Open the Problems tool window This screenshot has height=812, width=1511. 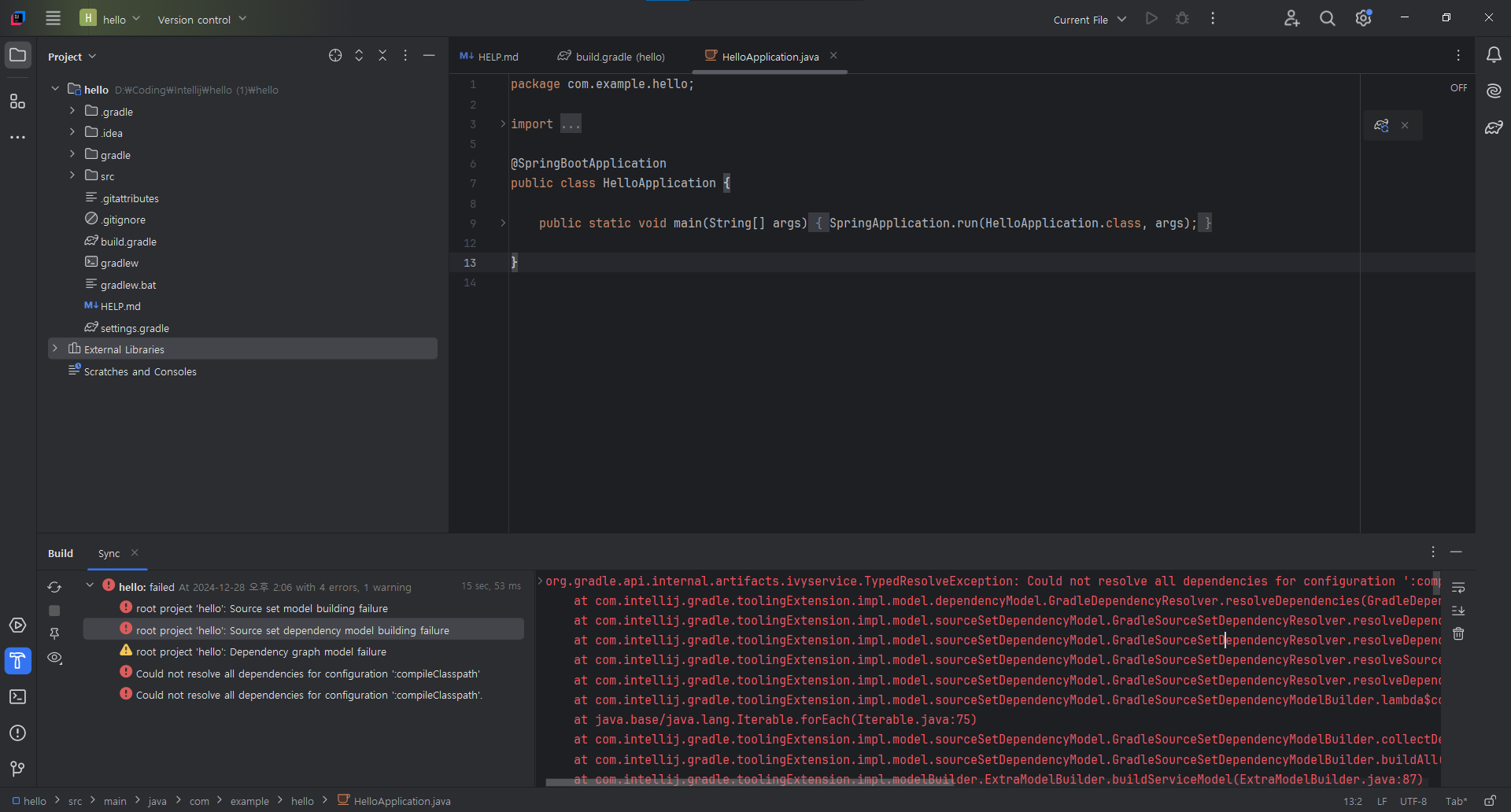[17, 733]
